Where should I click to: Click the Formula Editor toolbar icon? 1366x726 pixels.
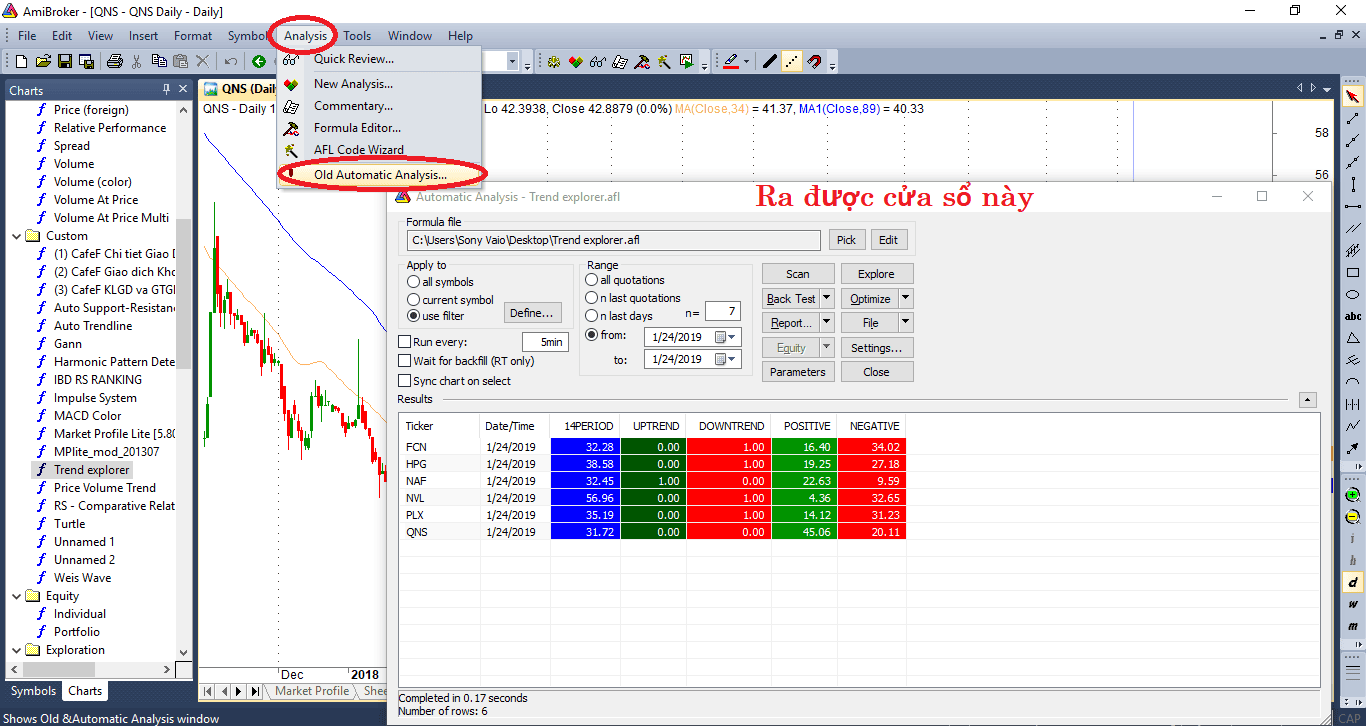642,61
